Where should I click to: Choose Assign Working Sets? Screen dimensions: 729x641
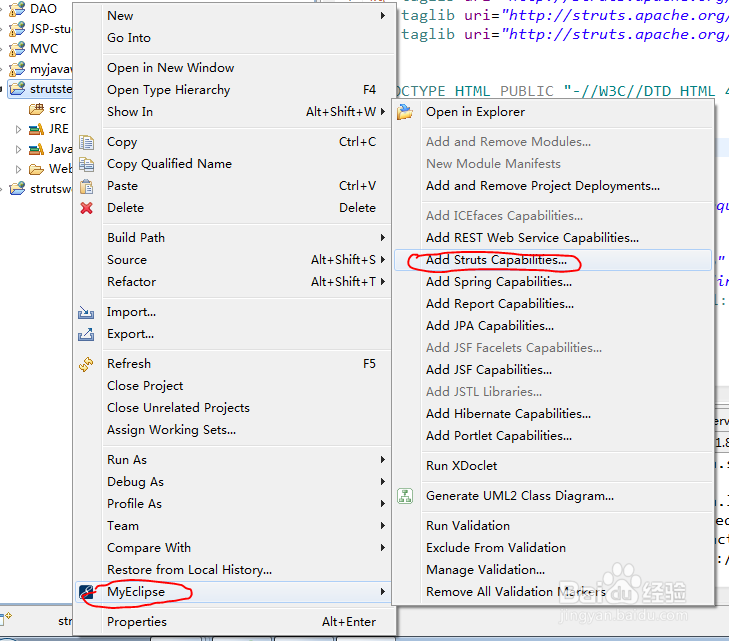tap(234, 430)
